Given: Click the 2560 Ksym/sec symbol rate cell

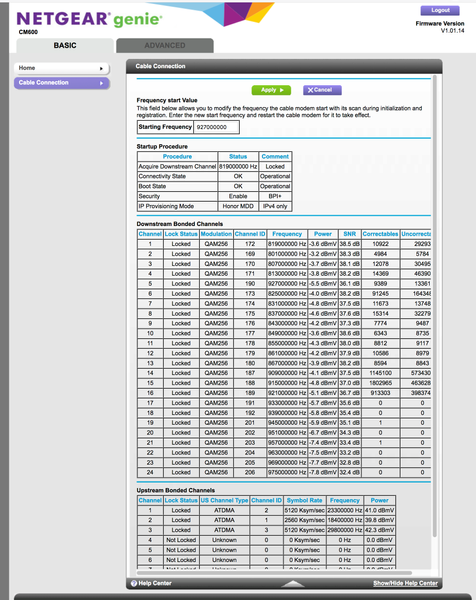Looking at the screenshot, I should pyautogui.click(x=305, y=520).
